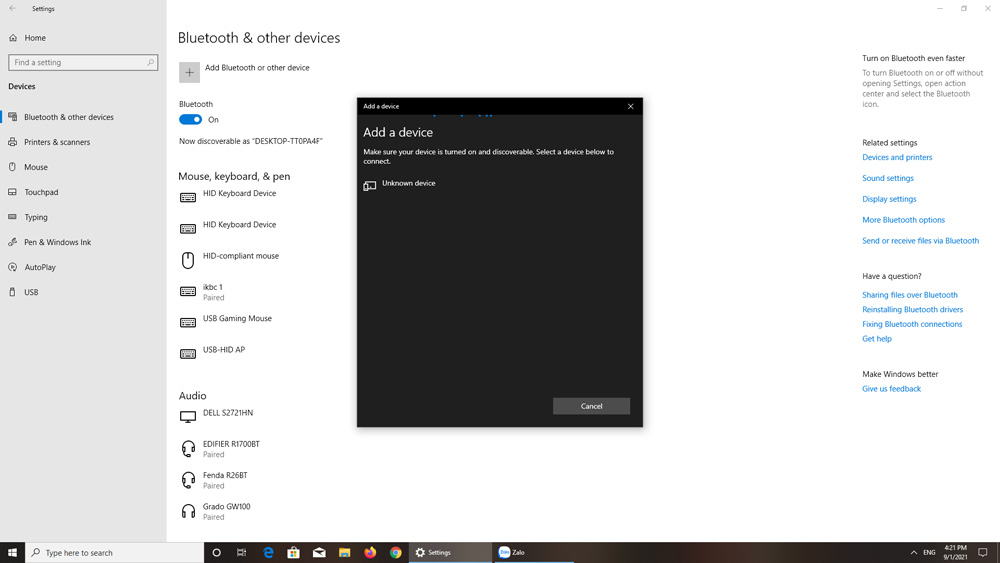
Task: Click the Typing keyboard sidebar icon
Action: click(x=13, y=217)
